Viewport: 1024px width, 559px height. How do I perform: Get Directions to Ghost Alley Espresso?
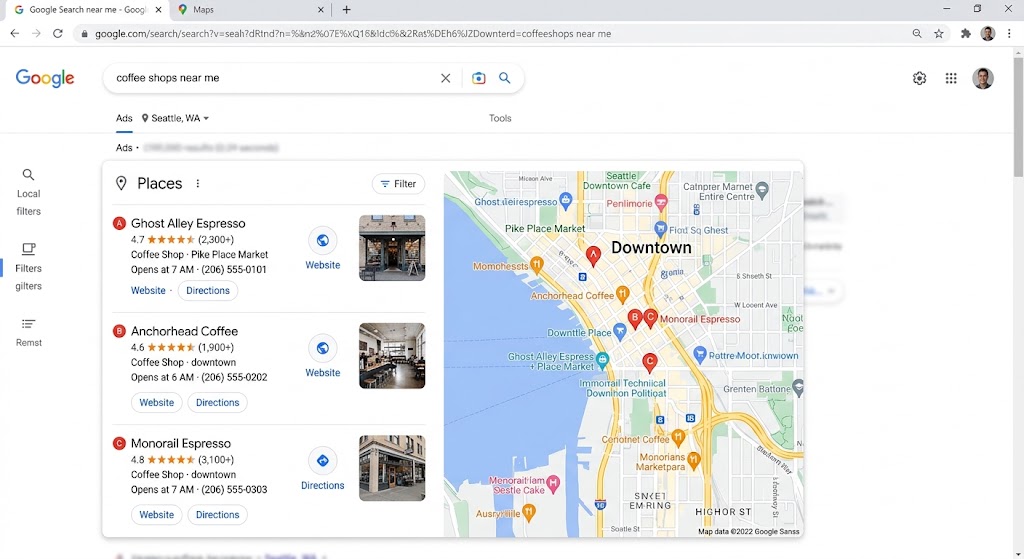208,291
